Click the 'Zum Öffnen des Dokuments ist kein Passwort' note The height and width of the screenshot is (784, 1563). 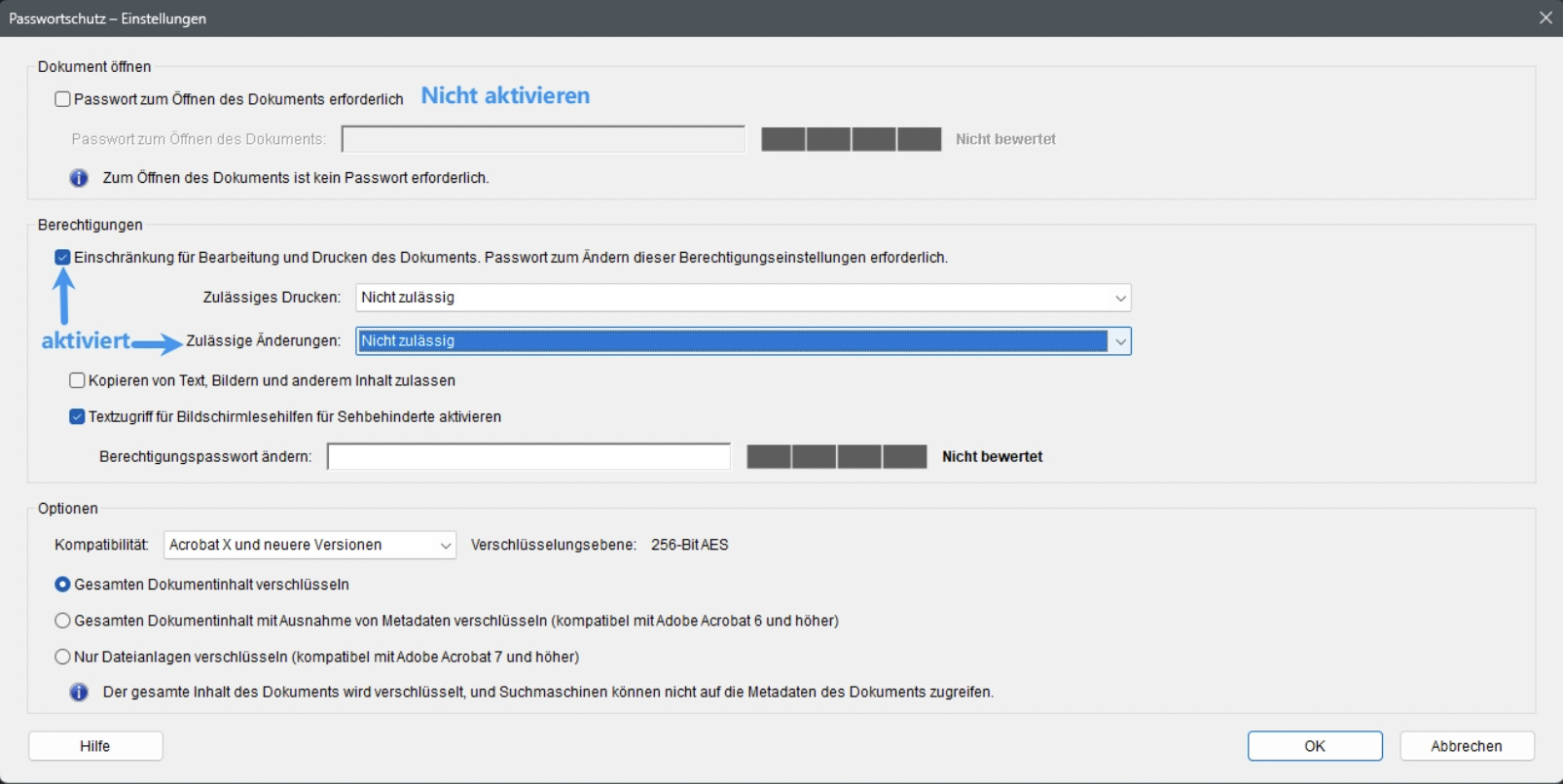coord(296,178)
